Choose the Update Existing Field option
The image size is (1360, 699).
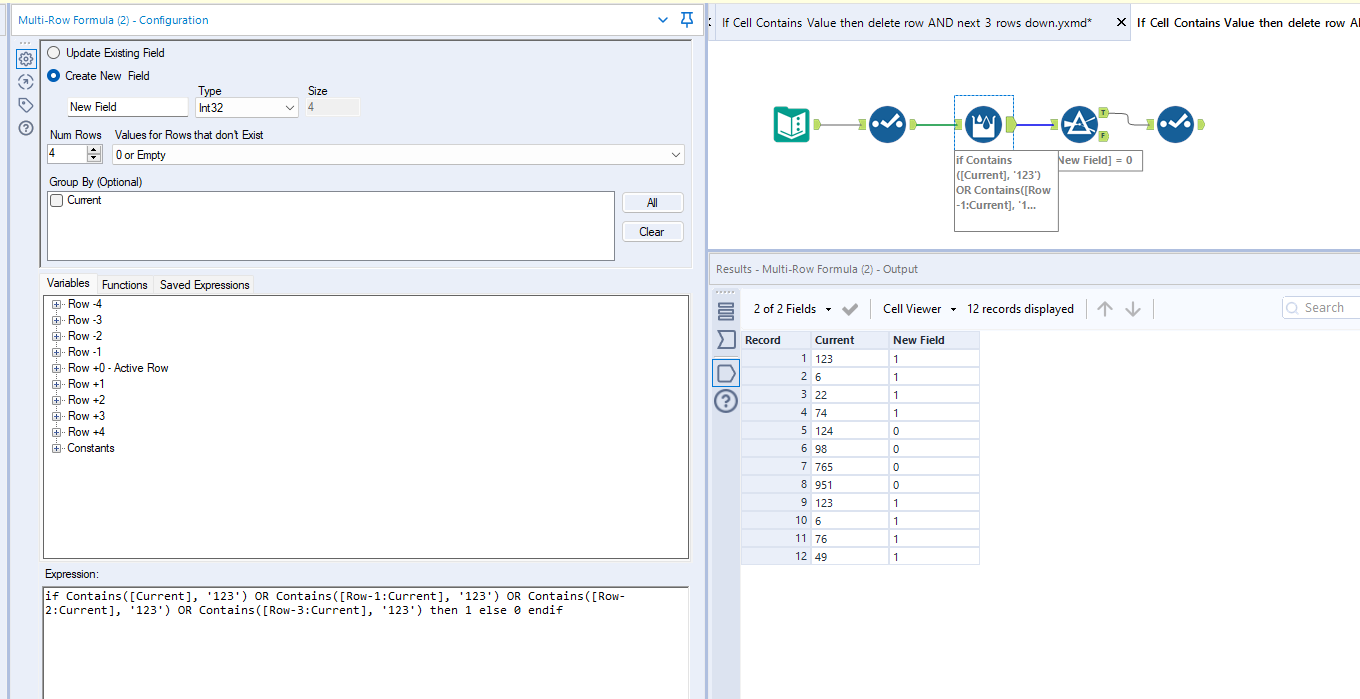pos(54,53)
